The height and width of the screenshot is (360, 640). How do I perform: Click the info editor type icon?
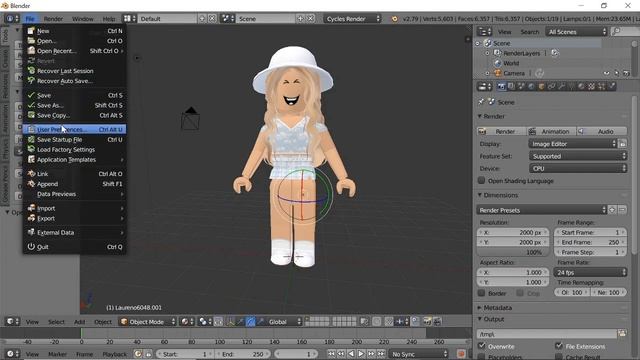12,19
